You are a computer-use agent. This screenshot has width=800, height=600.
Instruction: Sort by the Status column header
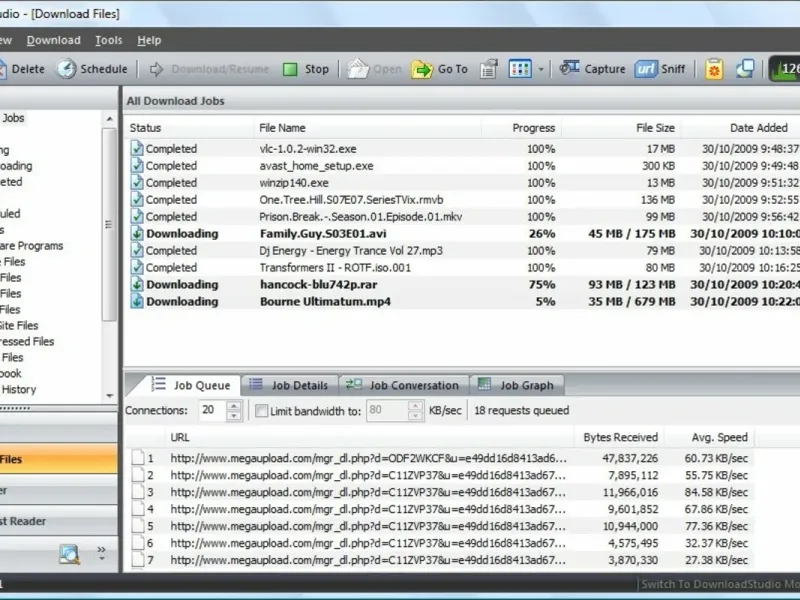point(189,128)
